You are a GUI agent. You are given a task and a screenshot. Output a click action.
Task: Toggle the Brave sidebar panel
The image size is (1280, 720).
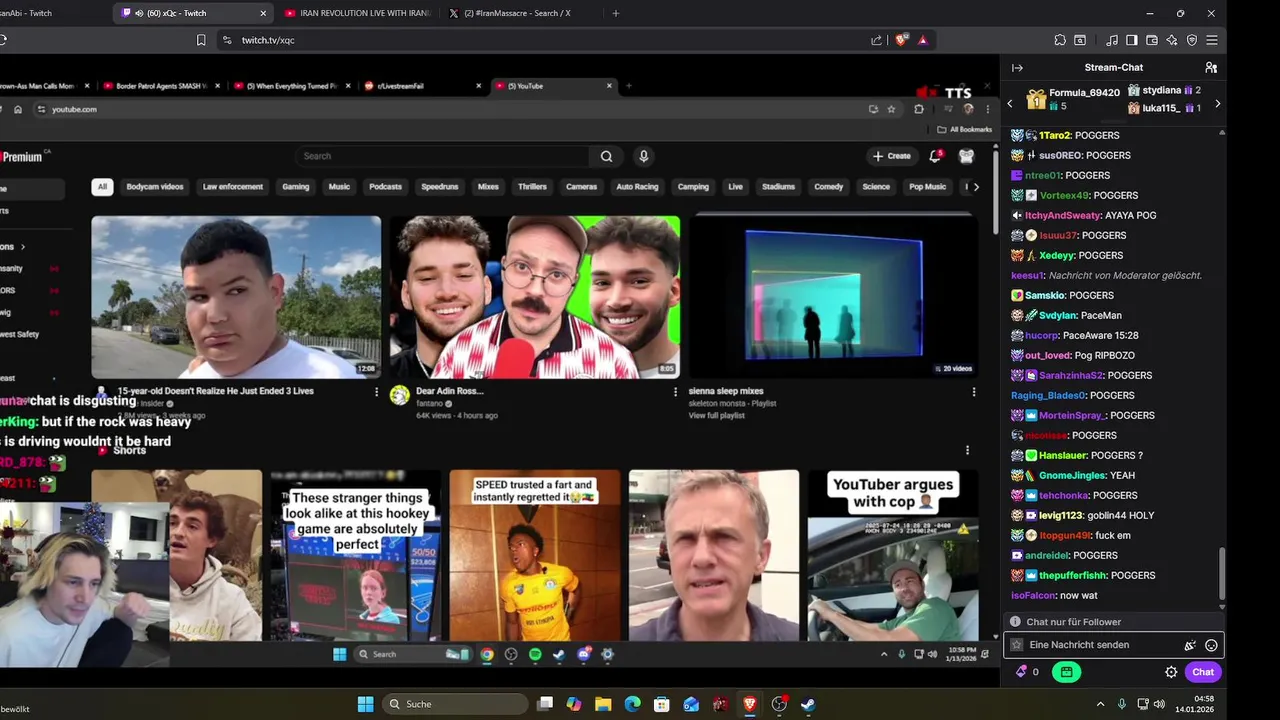[x=1132, y=40]
